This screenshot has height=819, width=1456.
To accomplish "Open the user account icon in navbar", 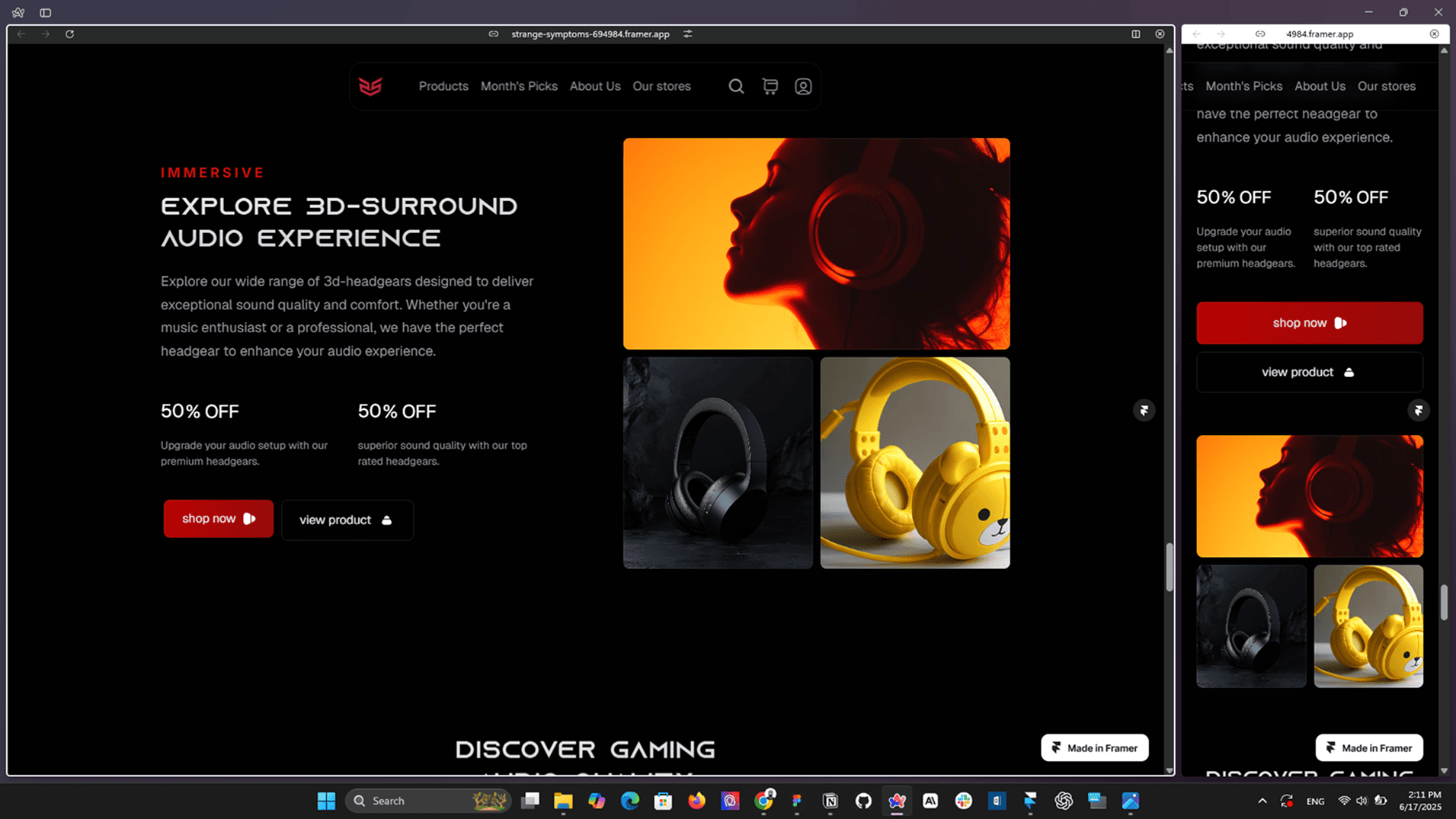I will (x=803, y=86).
